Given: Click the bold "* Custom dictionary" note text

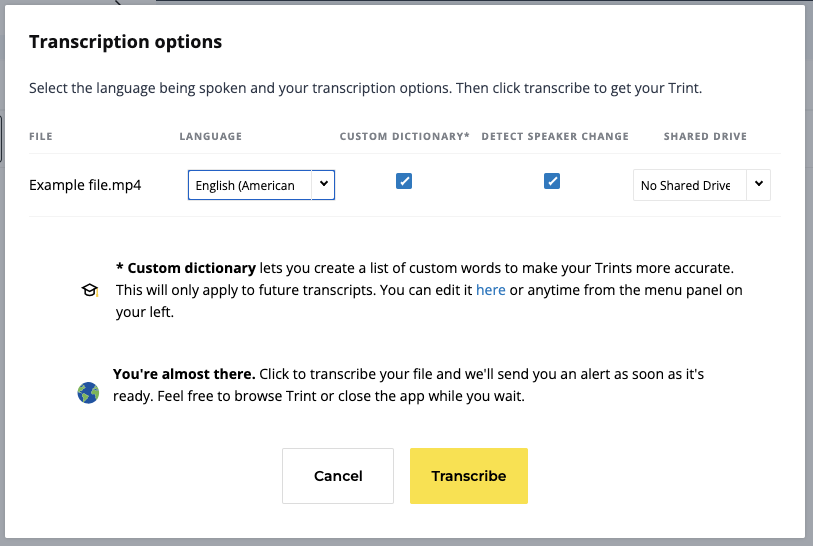Looking at the screenshot, I should tap(186, 268).
